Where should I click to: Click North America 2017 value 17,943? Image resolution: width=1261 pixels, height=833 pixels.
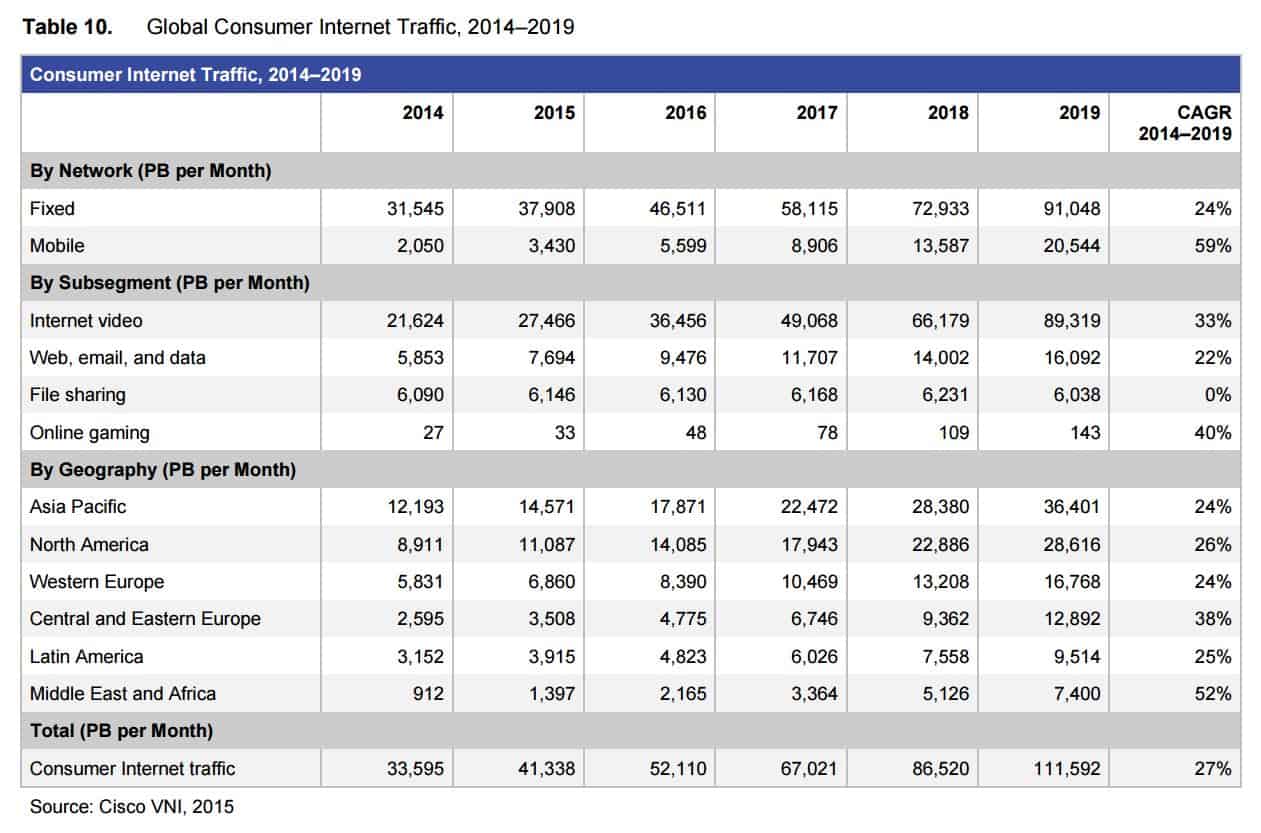808,545
